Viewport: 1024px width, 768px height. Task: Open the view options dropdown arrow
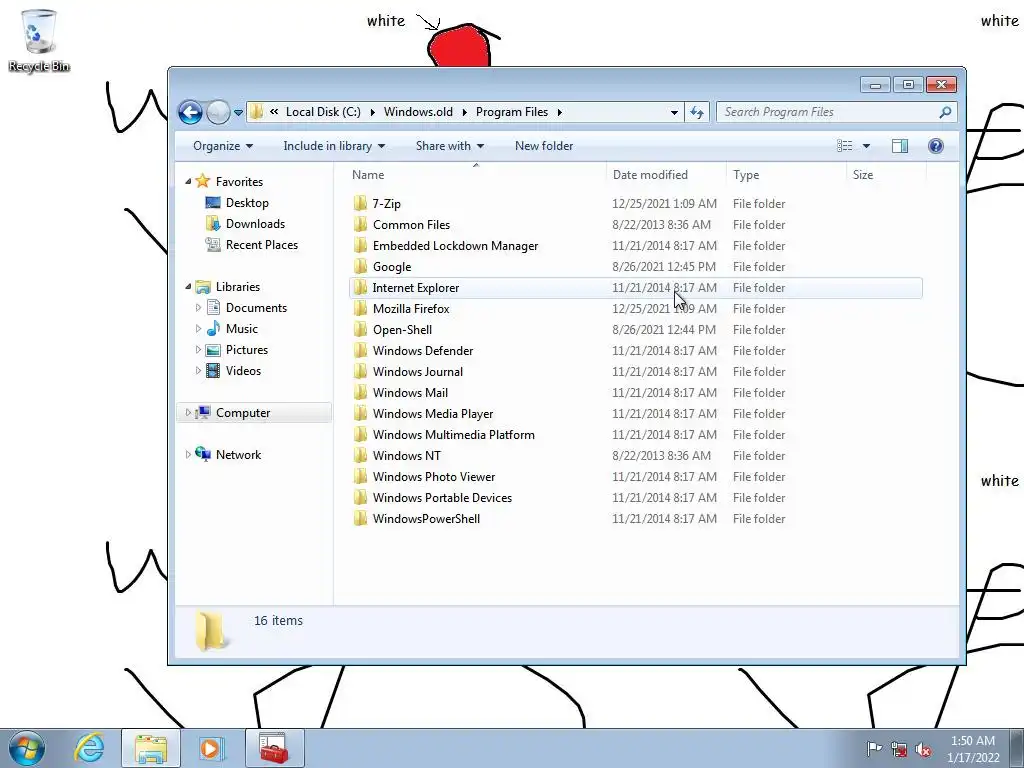[x=867, y=146]
